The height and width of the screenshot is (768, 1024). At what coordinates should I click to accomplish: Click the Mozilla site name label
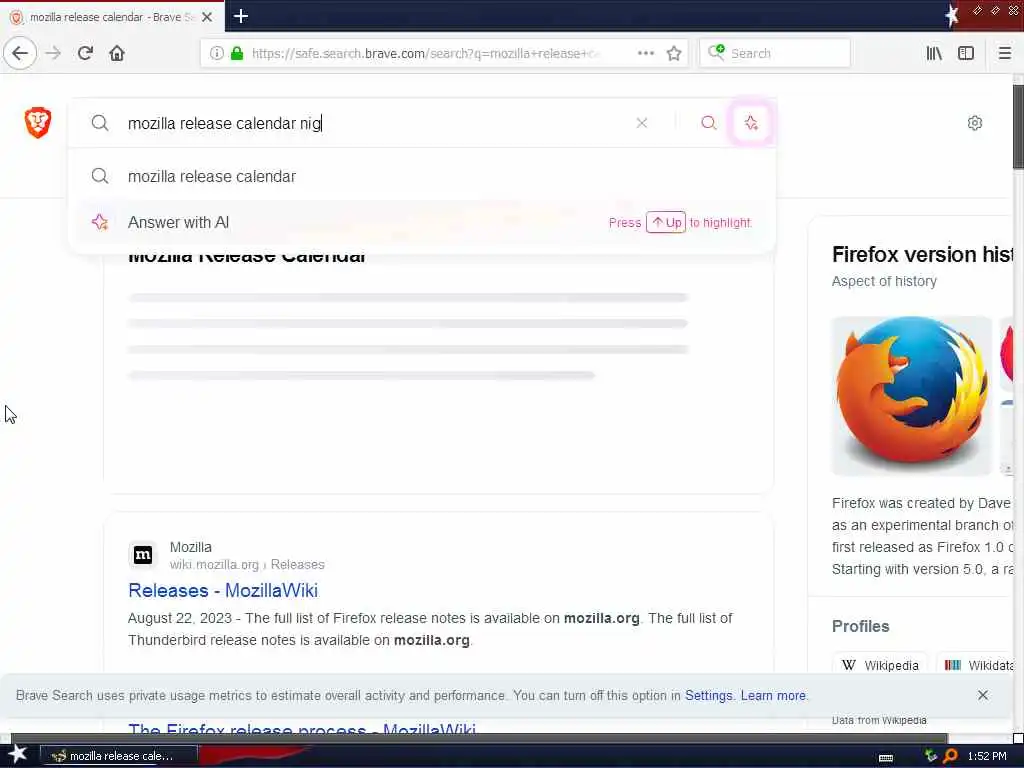click(x=191, y=547)
